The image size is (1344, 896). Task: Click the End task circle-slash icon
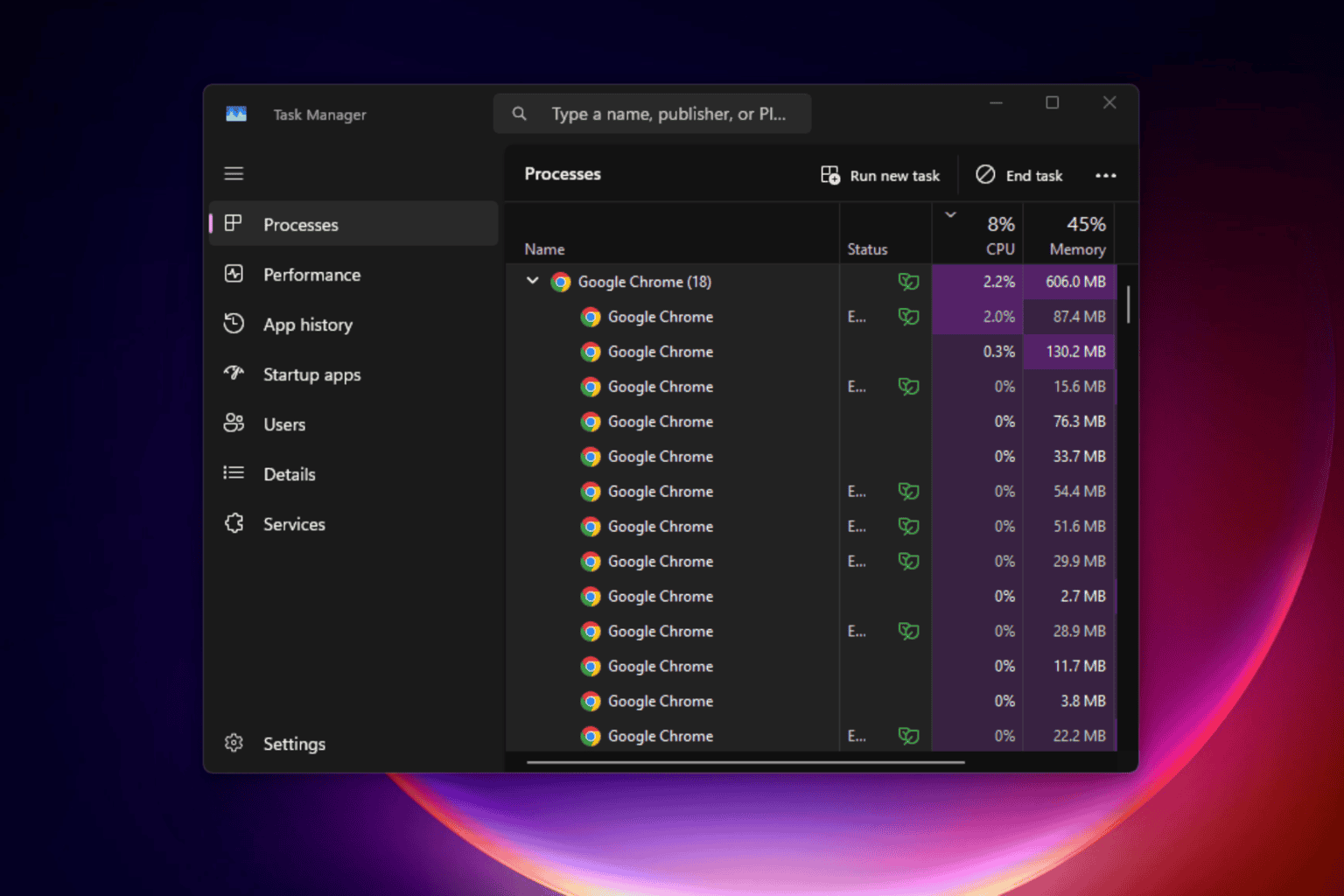985,174
